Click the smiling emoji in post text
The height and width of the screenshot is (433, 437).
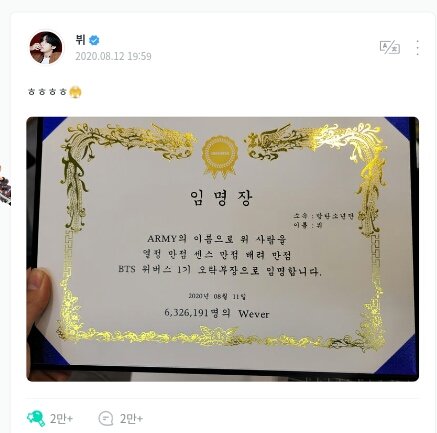pos(75,92)
